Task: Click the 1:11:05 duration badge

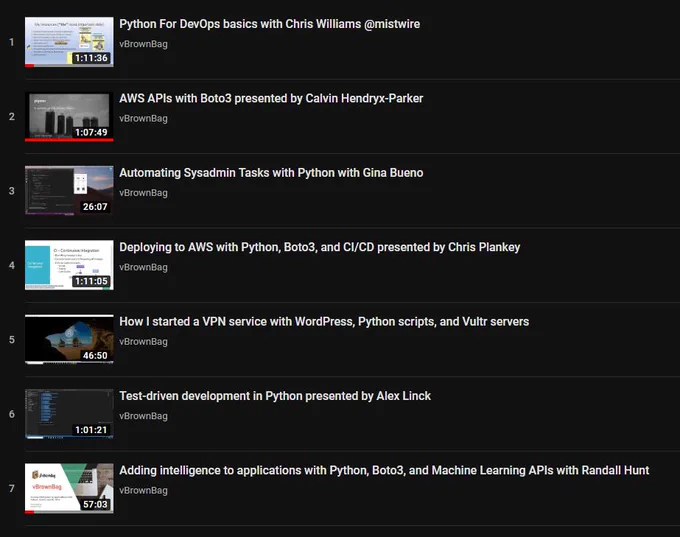Action: coord(91,281)
